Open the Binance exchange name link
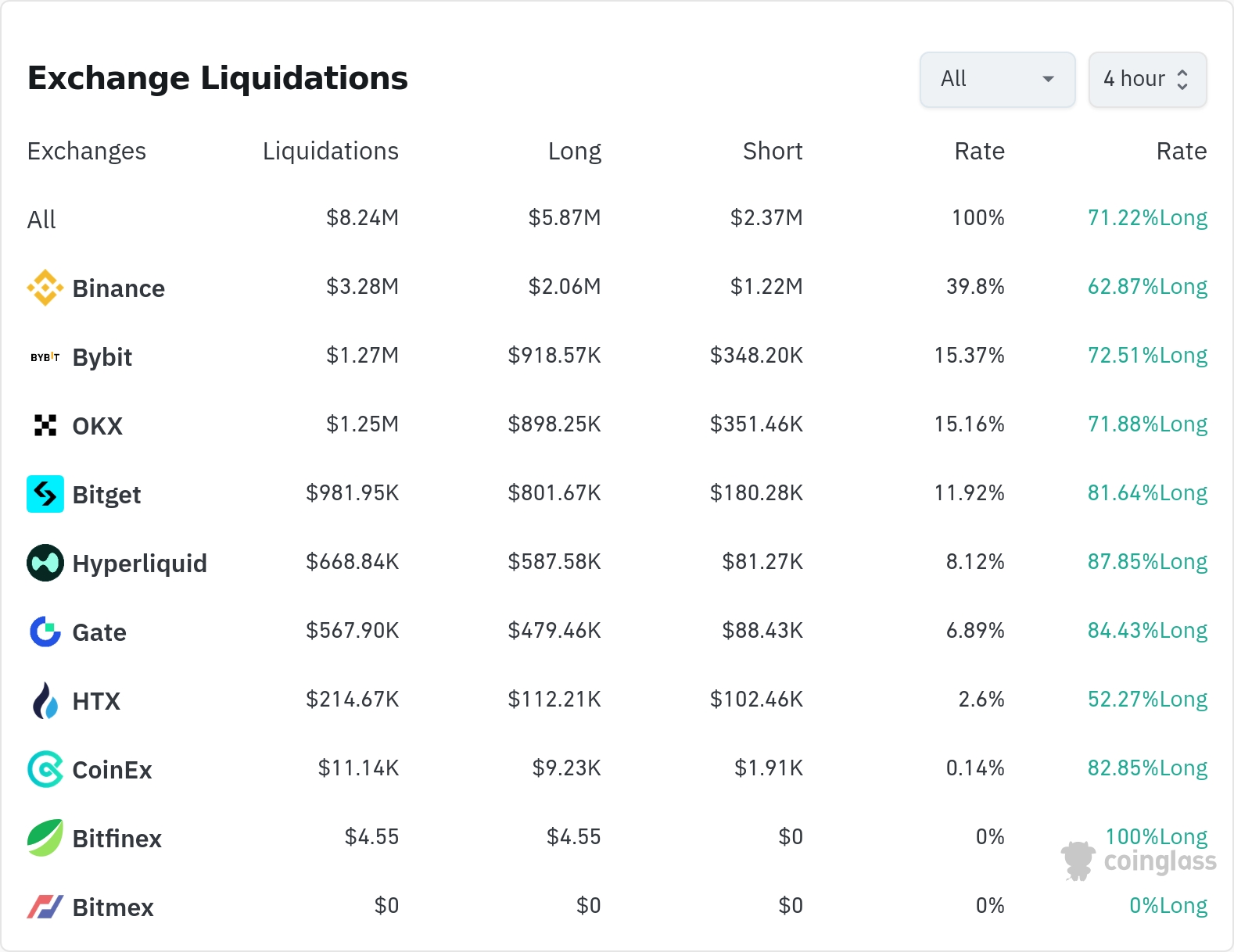Screen dimensions: 1234x952 (118, 288)
